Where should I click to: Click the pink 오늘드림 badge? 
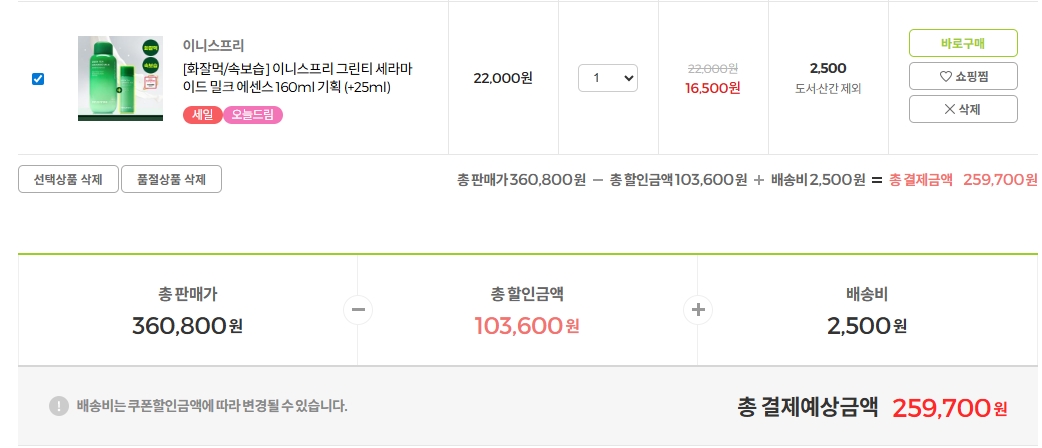(x=253, y=115)
